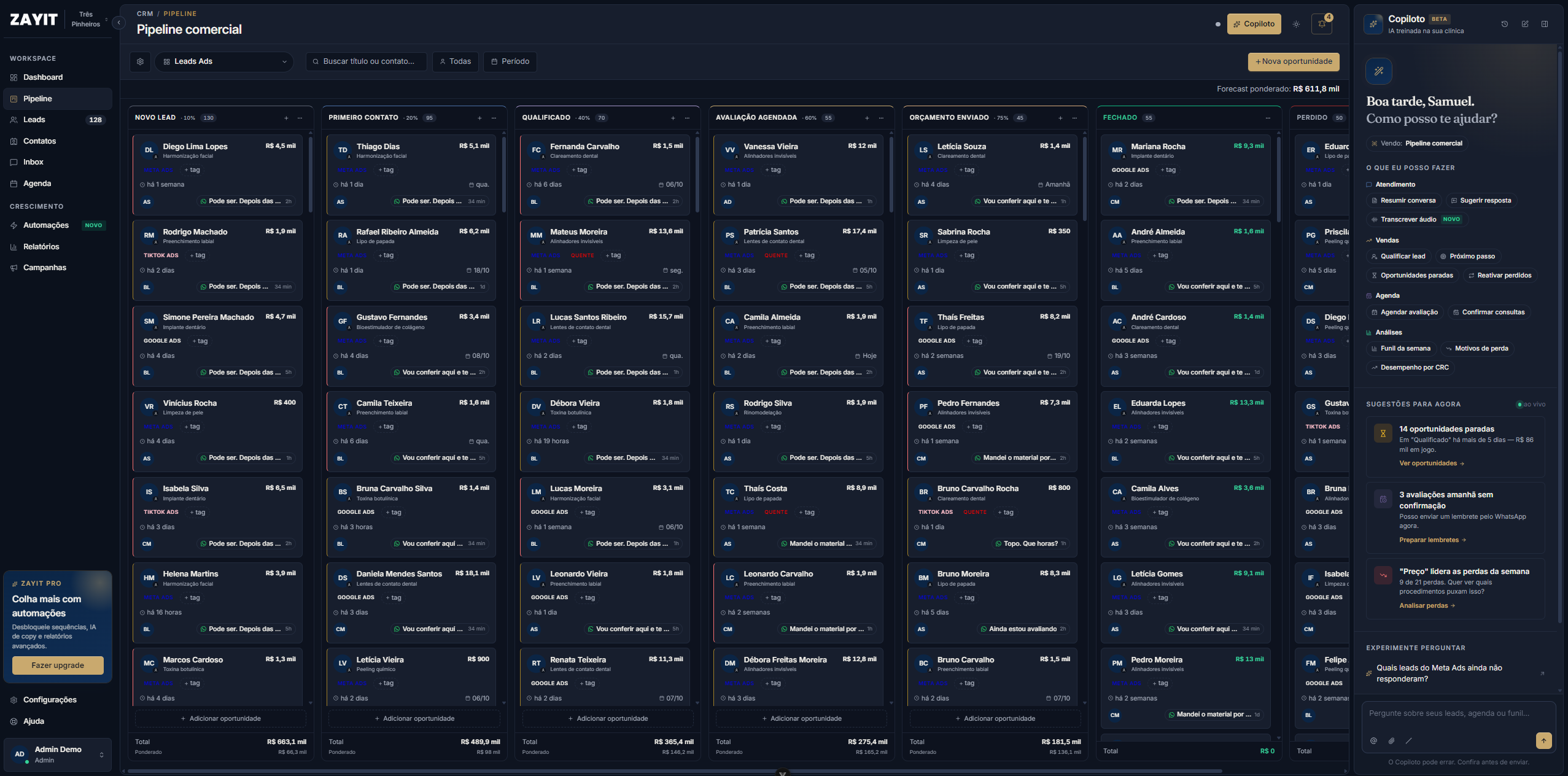Focus the Copiloto question input box

pyautogui.click(x=1459, y=714)
